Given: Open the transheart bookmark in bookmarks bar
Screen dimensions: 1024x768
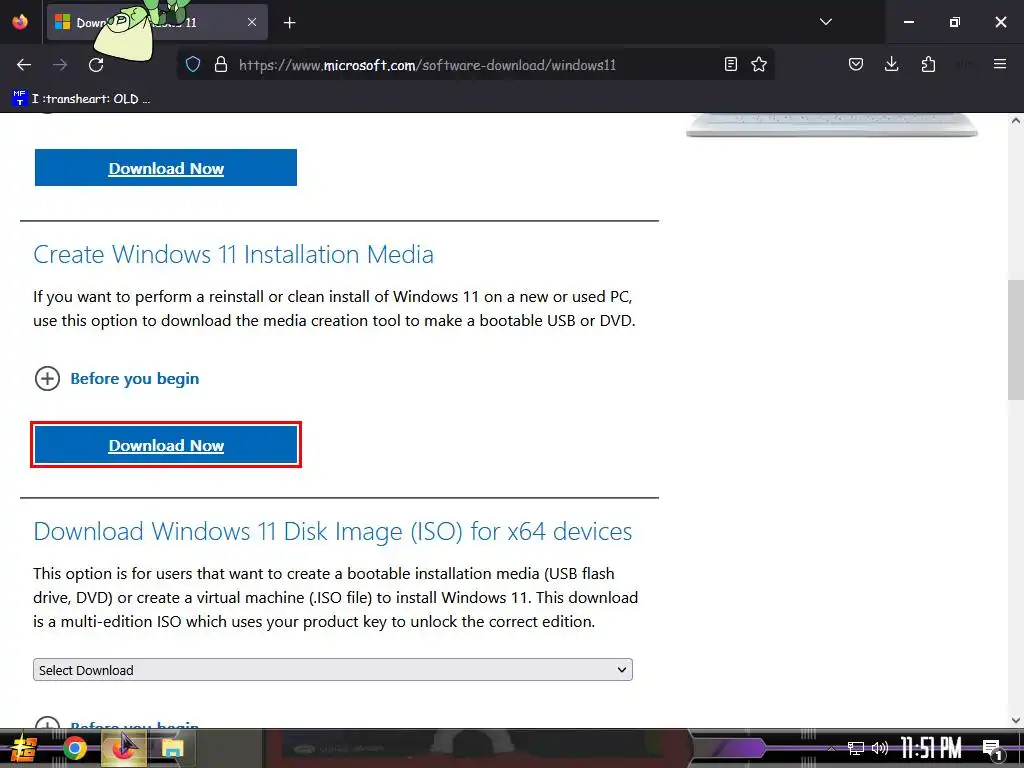Looking at the screenshot, I should (82, 99).
